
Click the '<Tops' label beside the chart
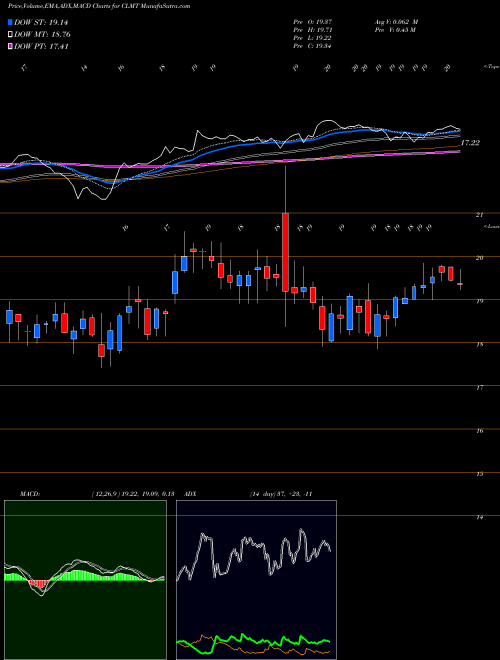(491, 66)
